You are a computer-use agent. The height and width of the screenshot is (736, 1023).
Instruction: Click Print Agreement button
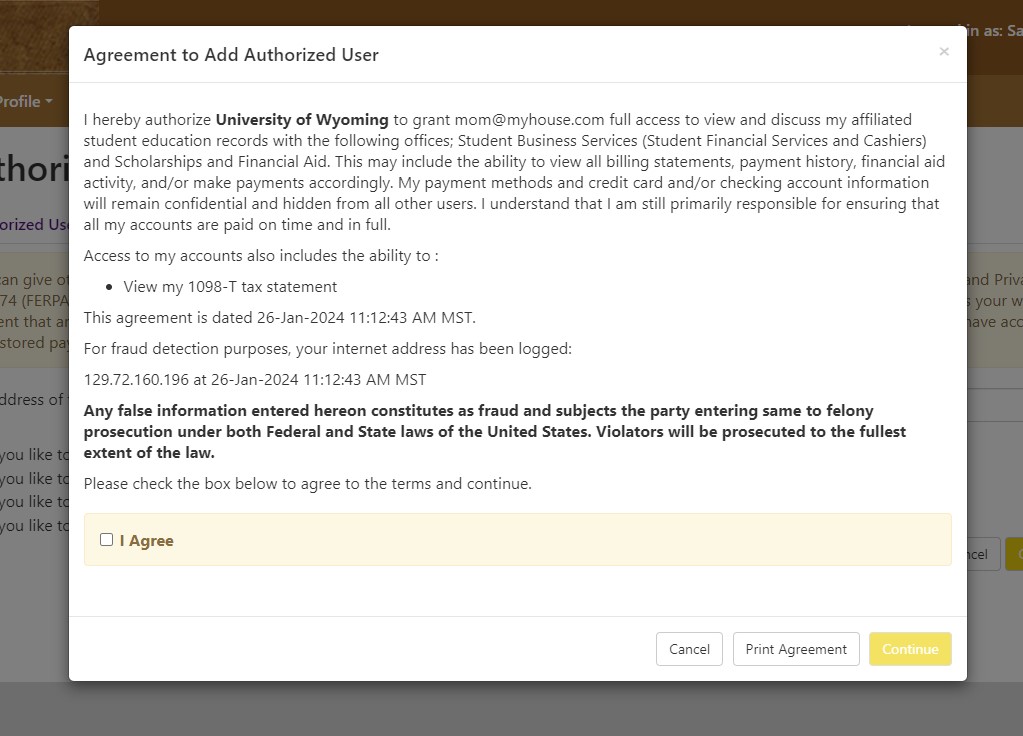point(796,649)
